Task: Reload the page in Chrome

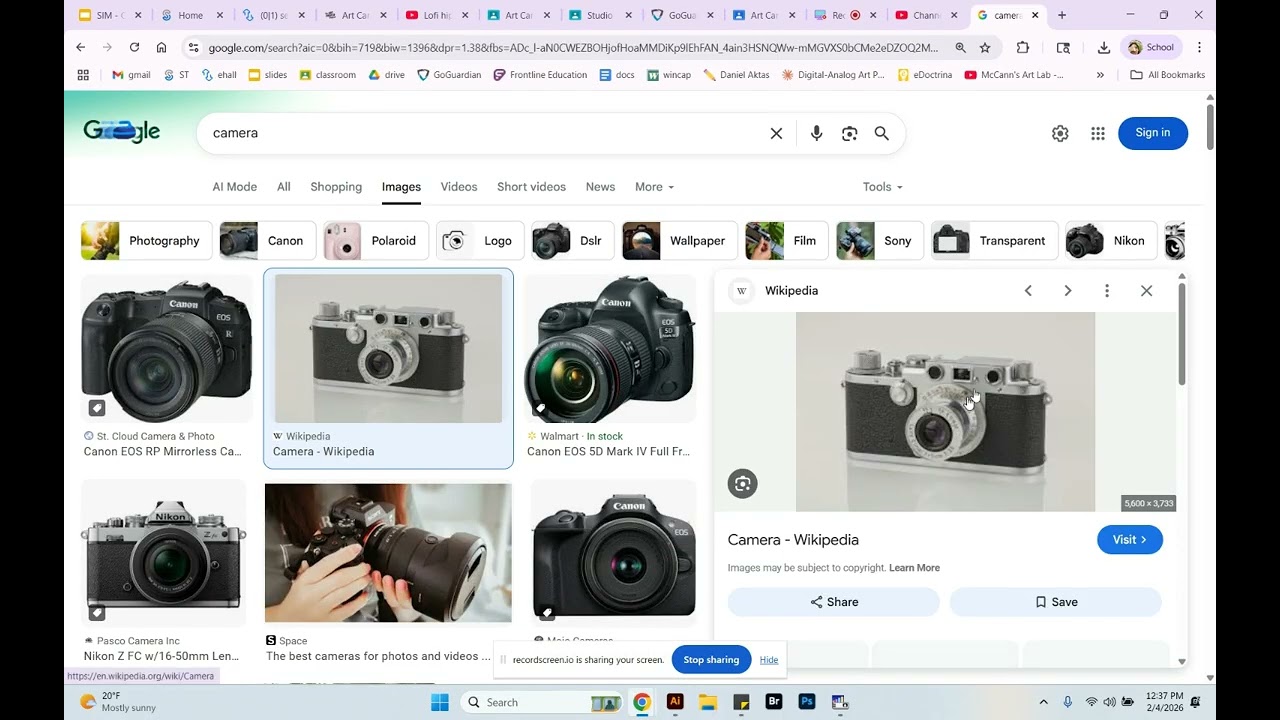Action: coord(134,47)
